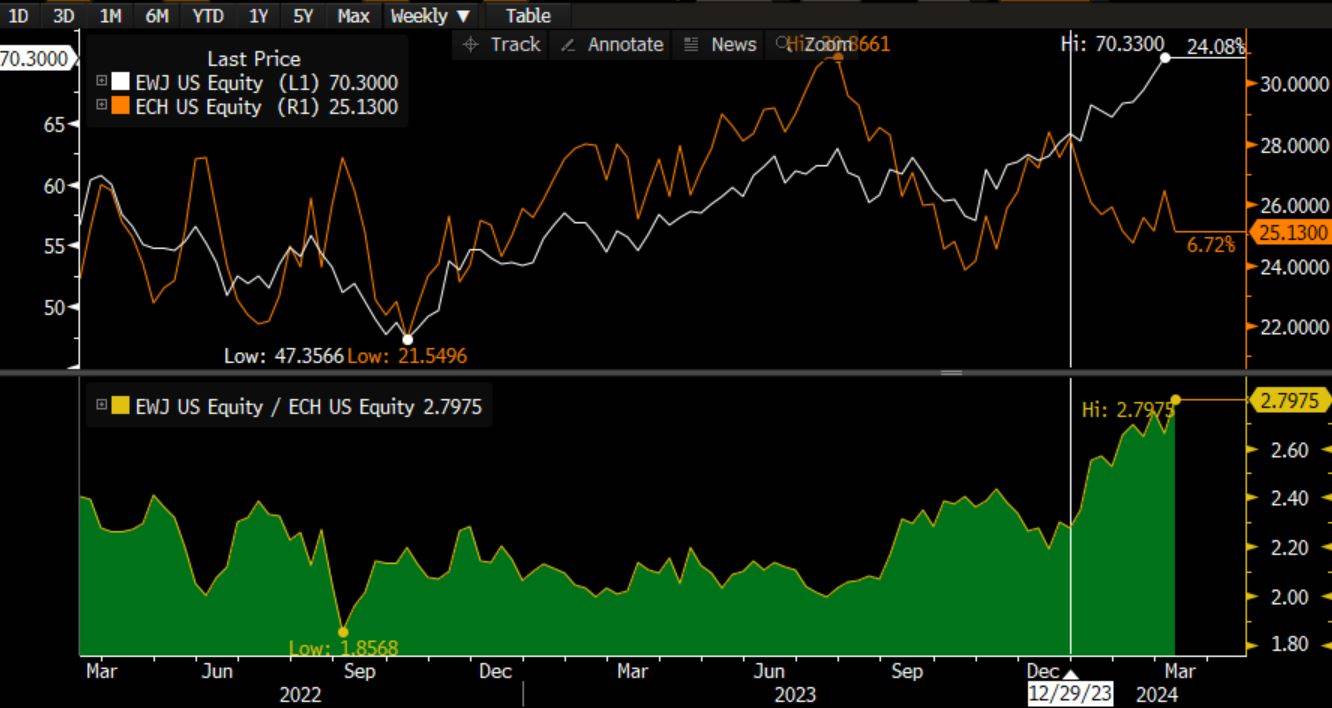Click the '28.0000' right axis value
The image size is (1332, 708).
pyautogui.click(x=1294, y=146)
